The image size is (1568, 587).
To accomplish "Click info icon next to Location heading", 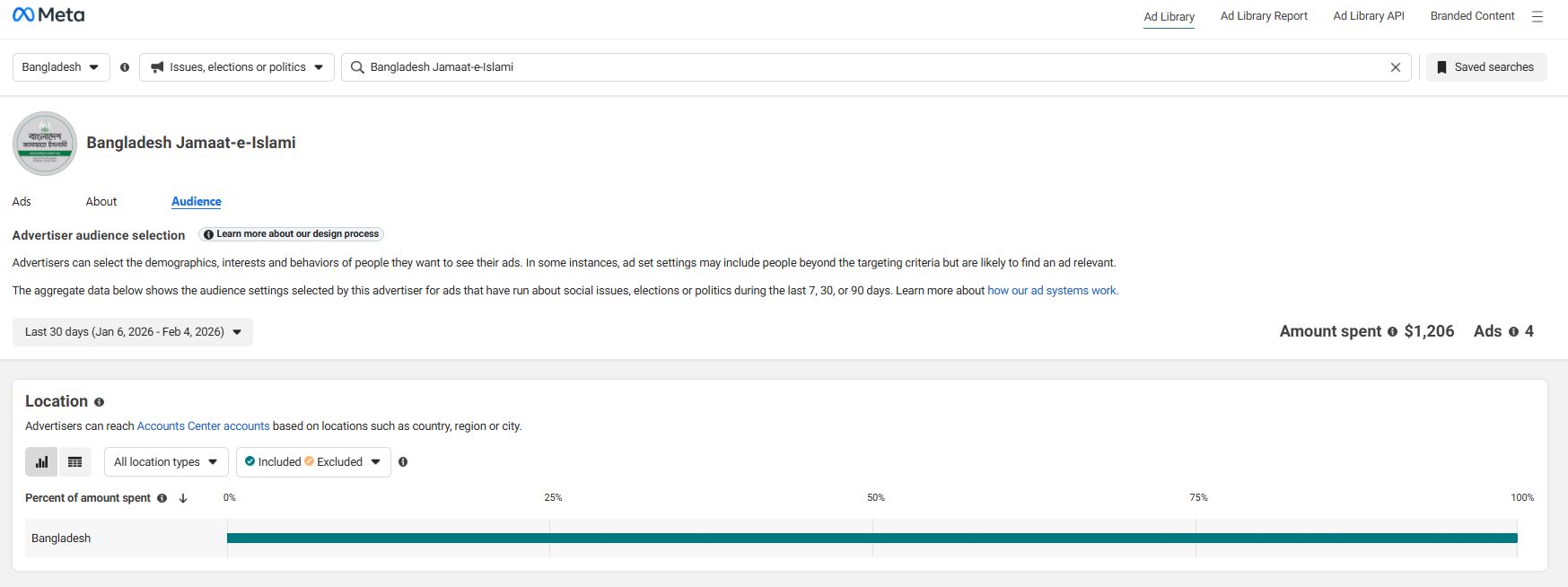I will coord(99,402).
